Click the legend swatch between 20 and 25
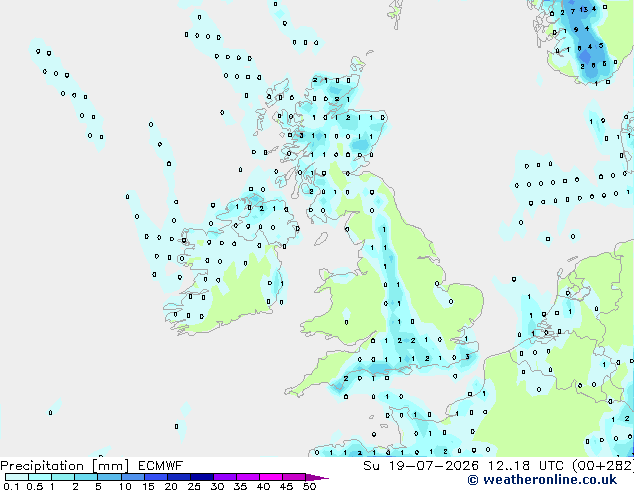 click(179, 477)
